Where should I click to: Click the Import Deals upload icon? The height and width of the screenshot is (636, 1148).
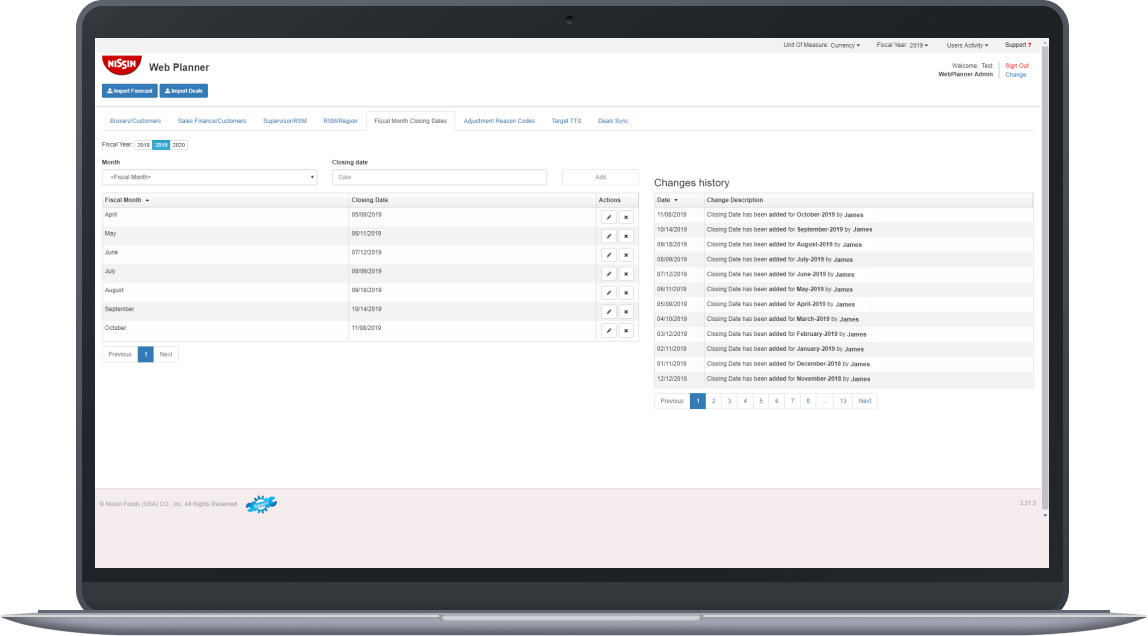point(167,90)
